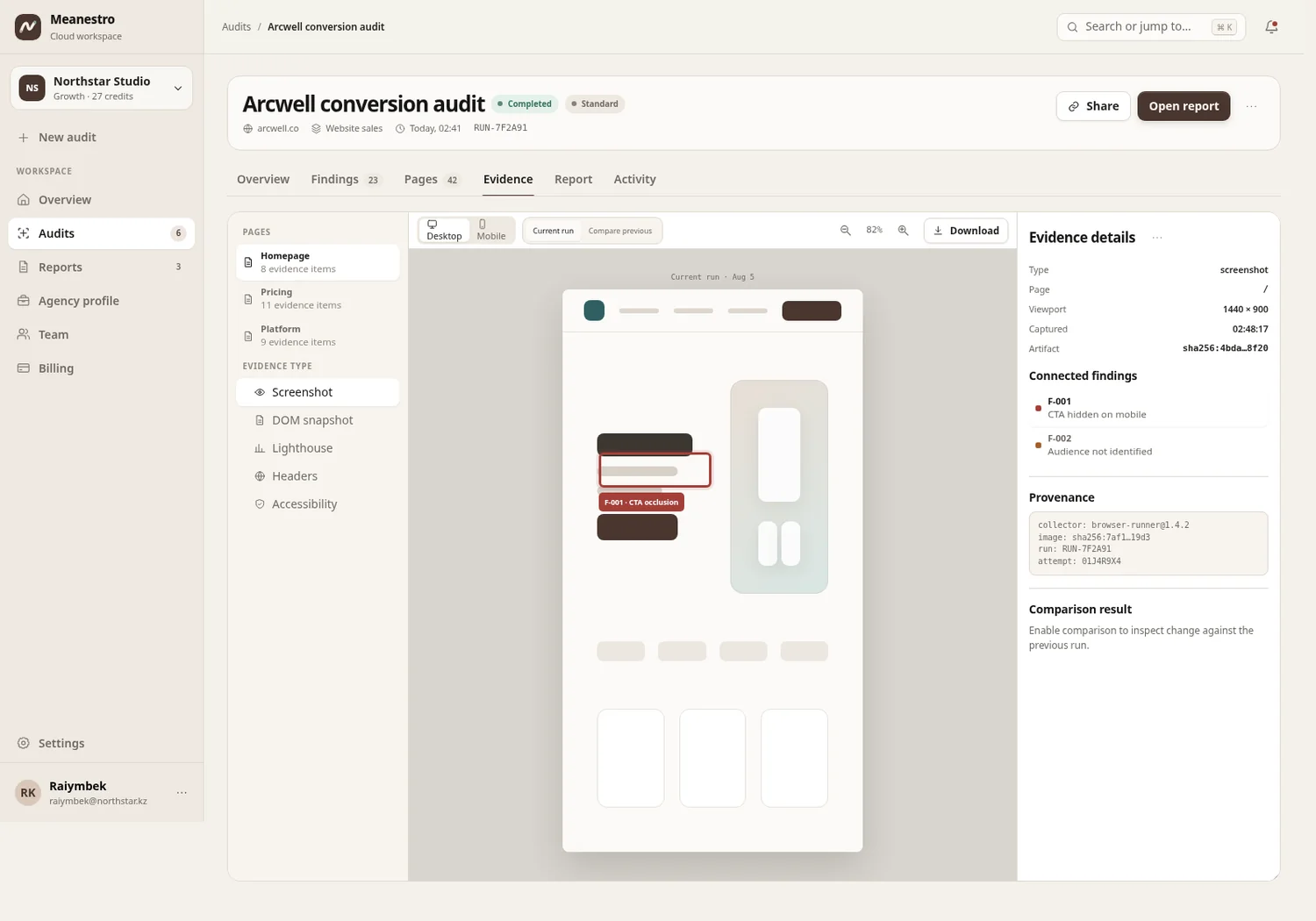Open Evidence details more options menu
Image resolution: width=1316 pixels, height=921 pixels.
pos(1157,238)
